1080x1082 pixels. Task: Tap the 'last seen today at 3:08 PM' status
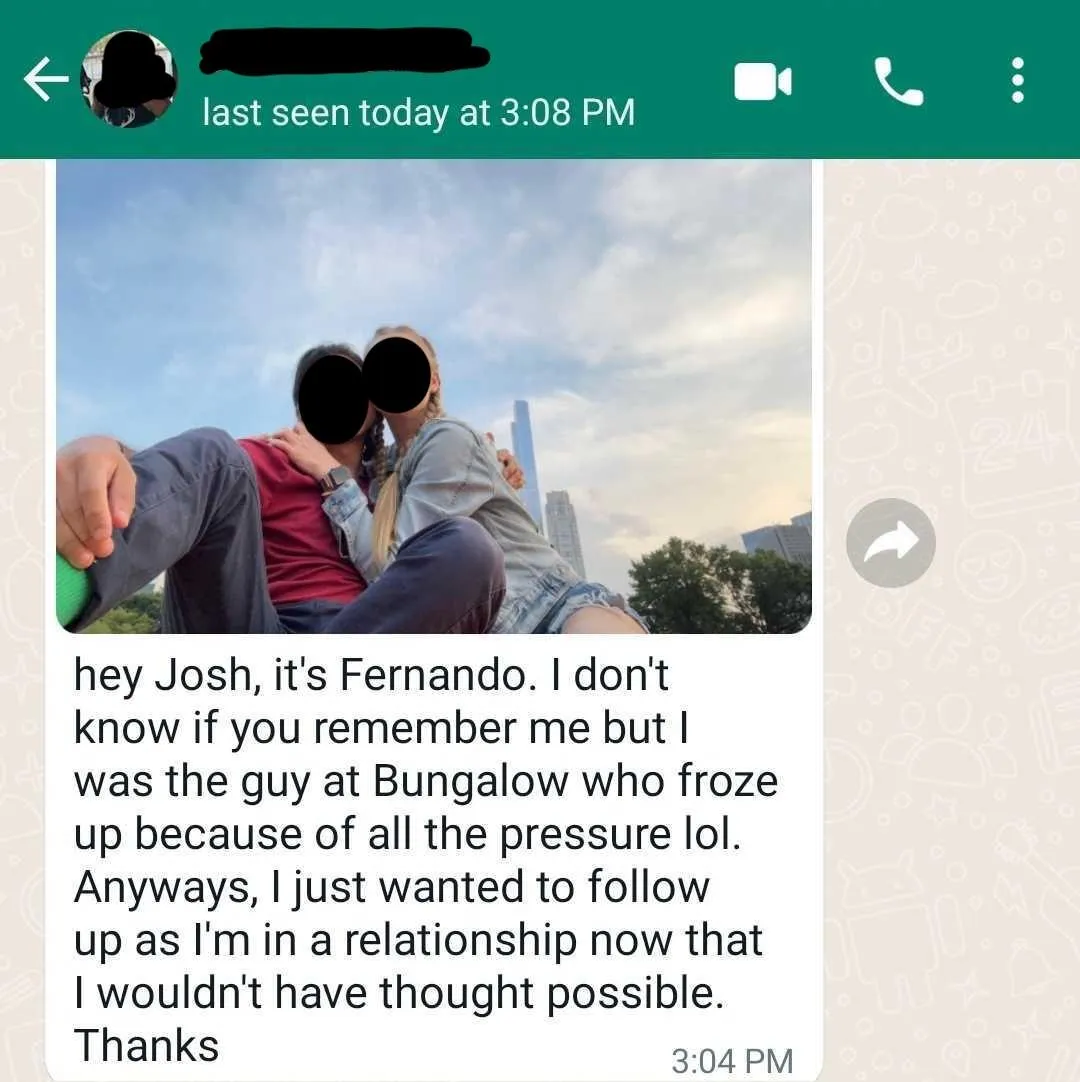coord(418,112)
